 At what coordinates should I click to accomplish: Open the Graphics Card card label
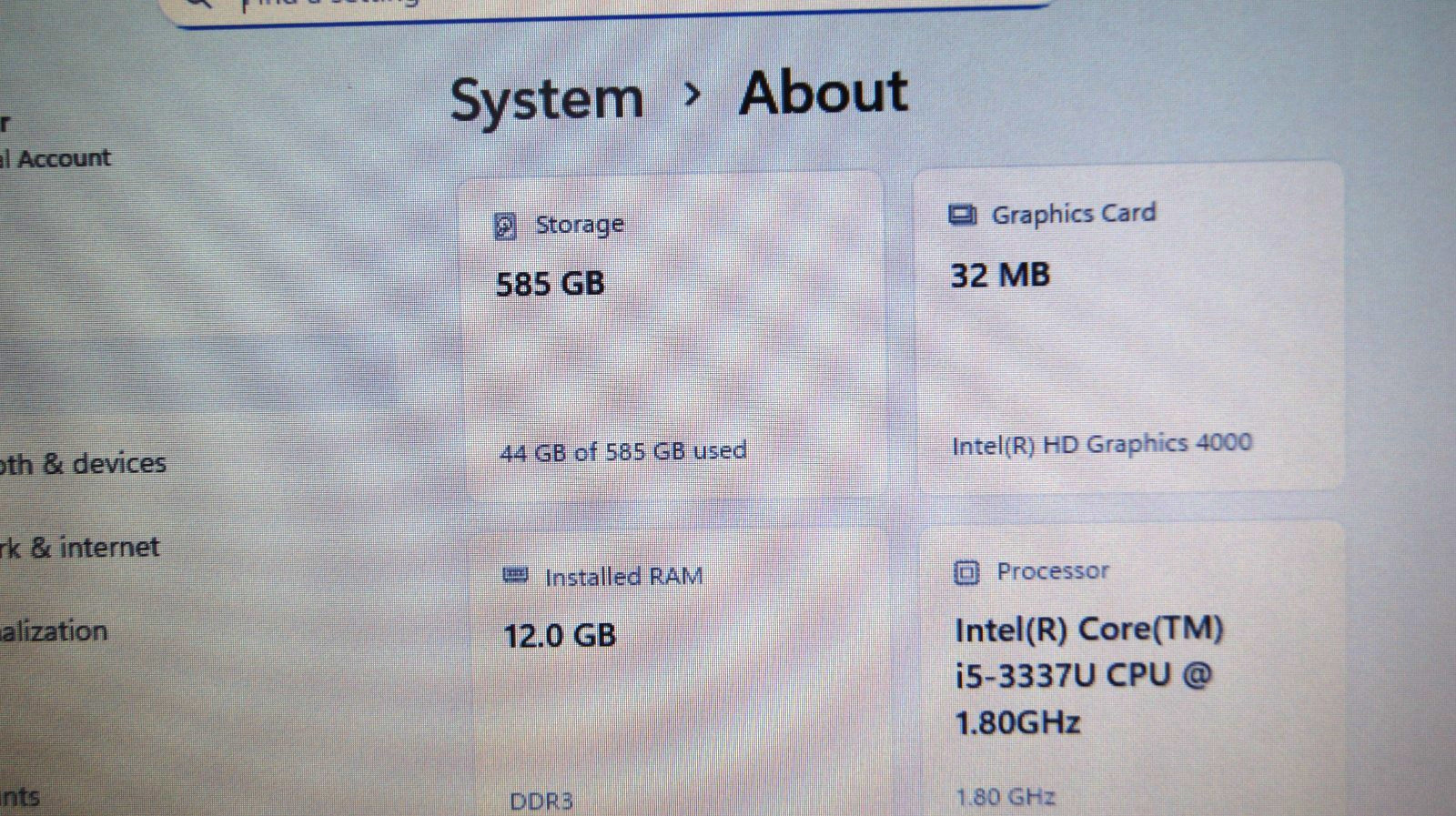pos(1074,214)
